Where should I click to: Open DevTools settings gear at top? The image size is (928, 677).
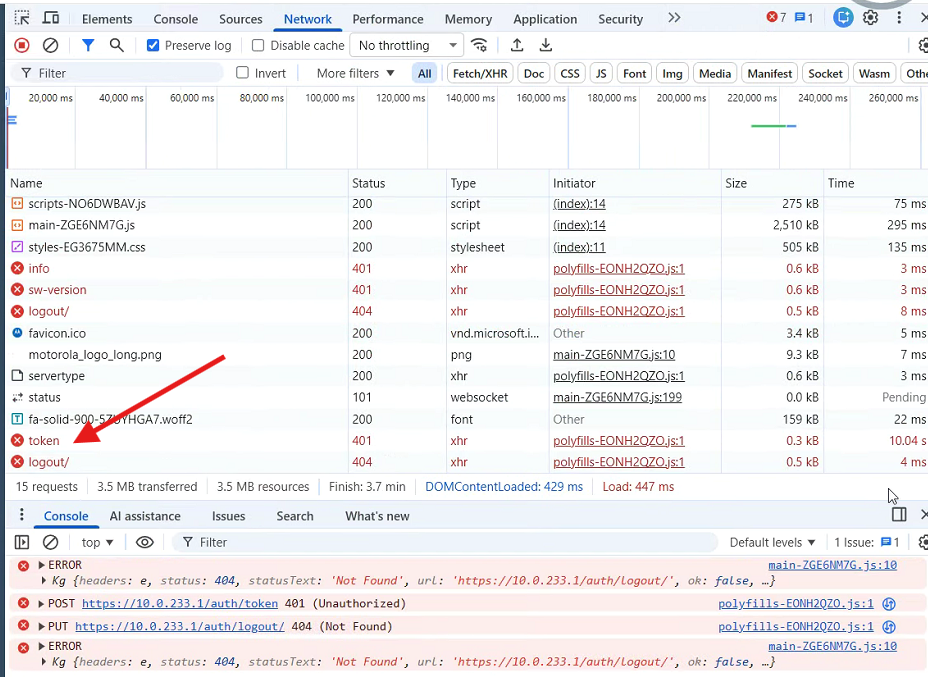[870, 18]
